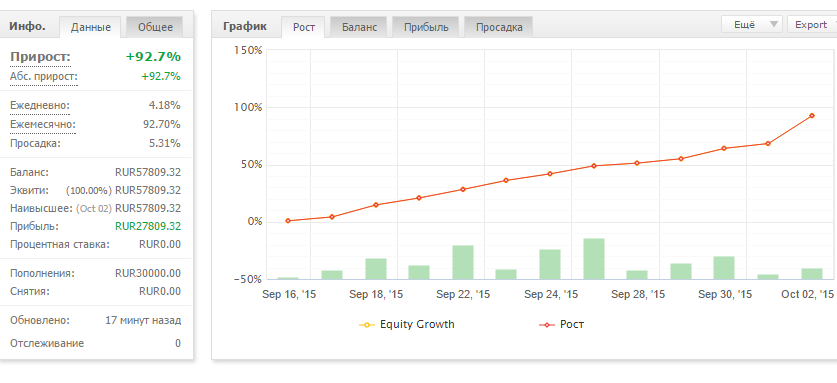Click the 100% y-axis label
Viewport: 837px width, 383px height.
coord(248,107)
